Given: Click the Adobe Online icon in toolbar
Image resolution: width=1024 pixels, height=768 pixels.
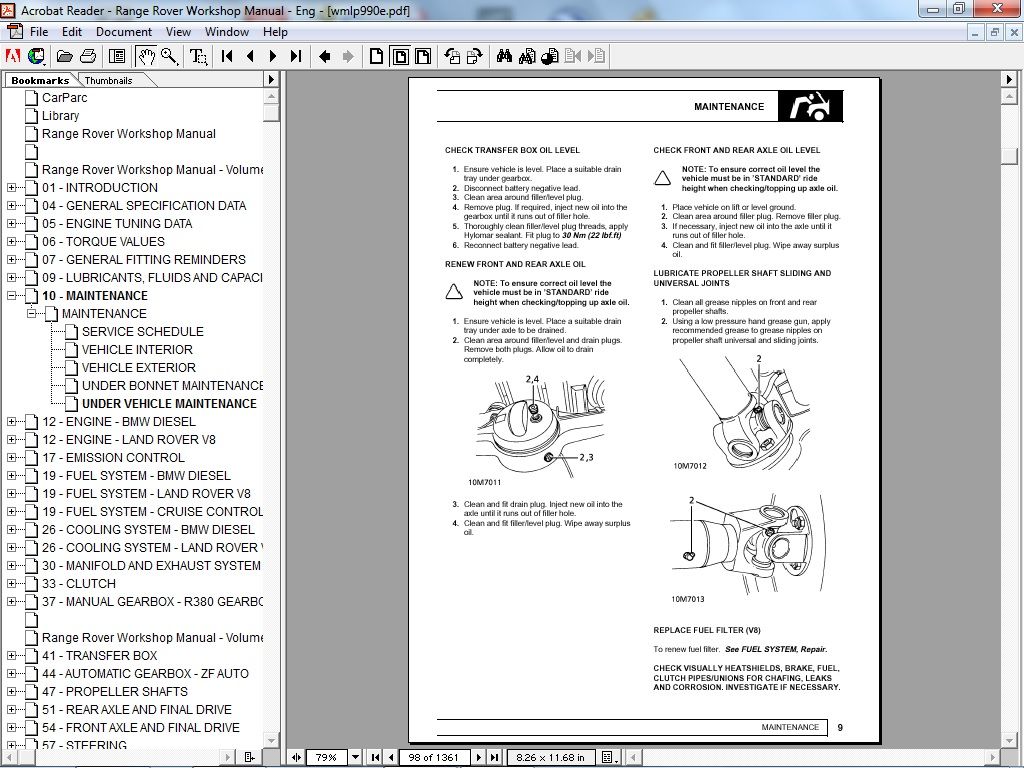Looking at the screenshot, I should [12, 56].
